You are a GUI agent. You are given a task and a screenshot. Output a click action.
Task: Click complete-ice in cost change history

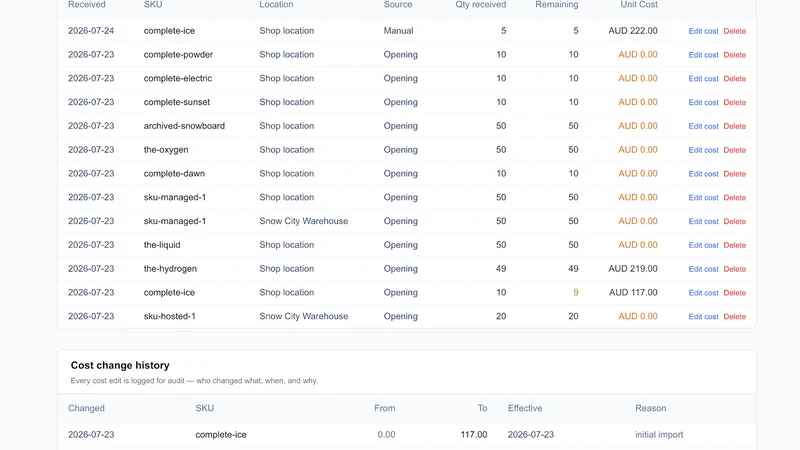tap(221, 435)
